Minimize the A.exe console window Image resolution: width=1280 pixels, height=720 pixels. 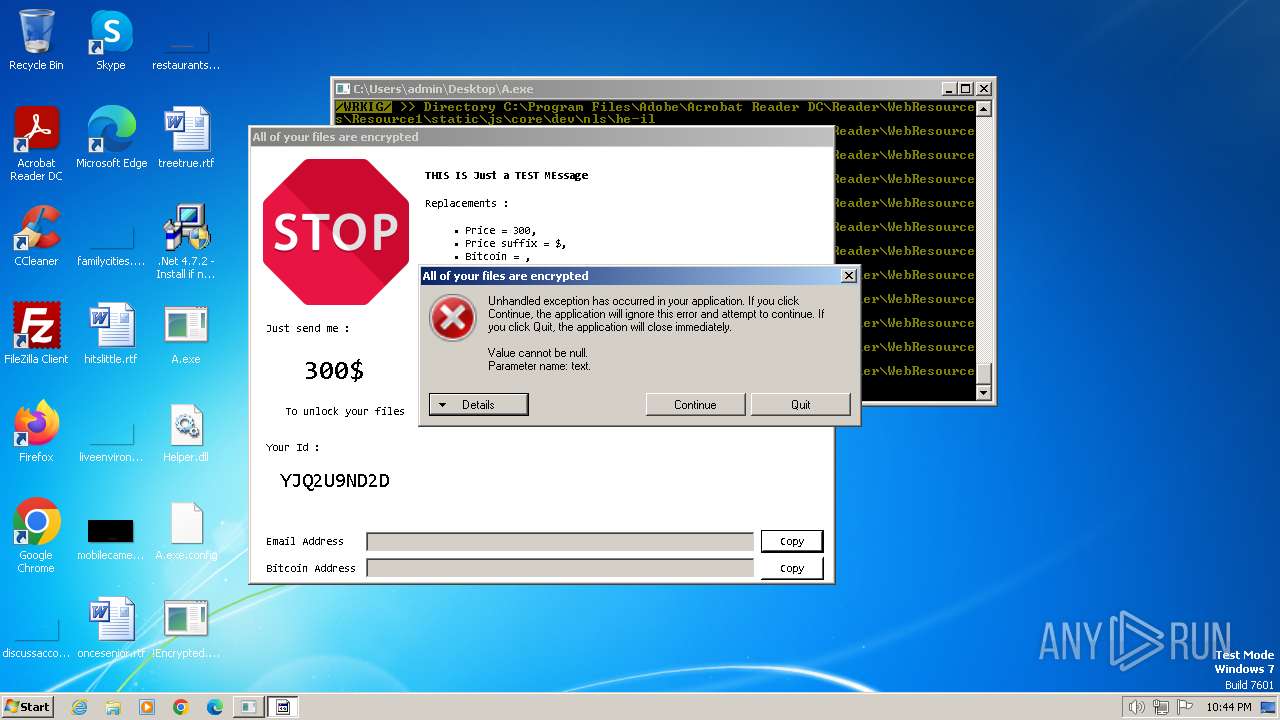coord(949,88)
